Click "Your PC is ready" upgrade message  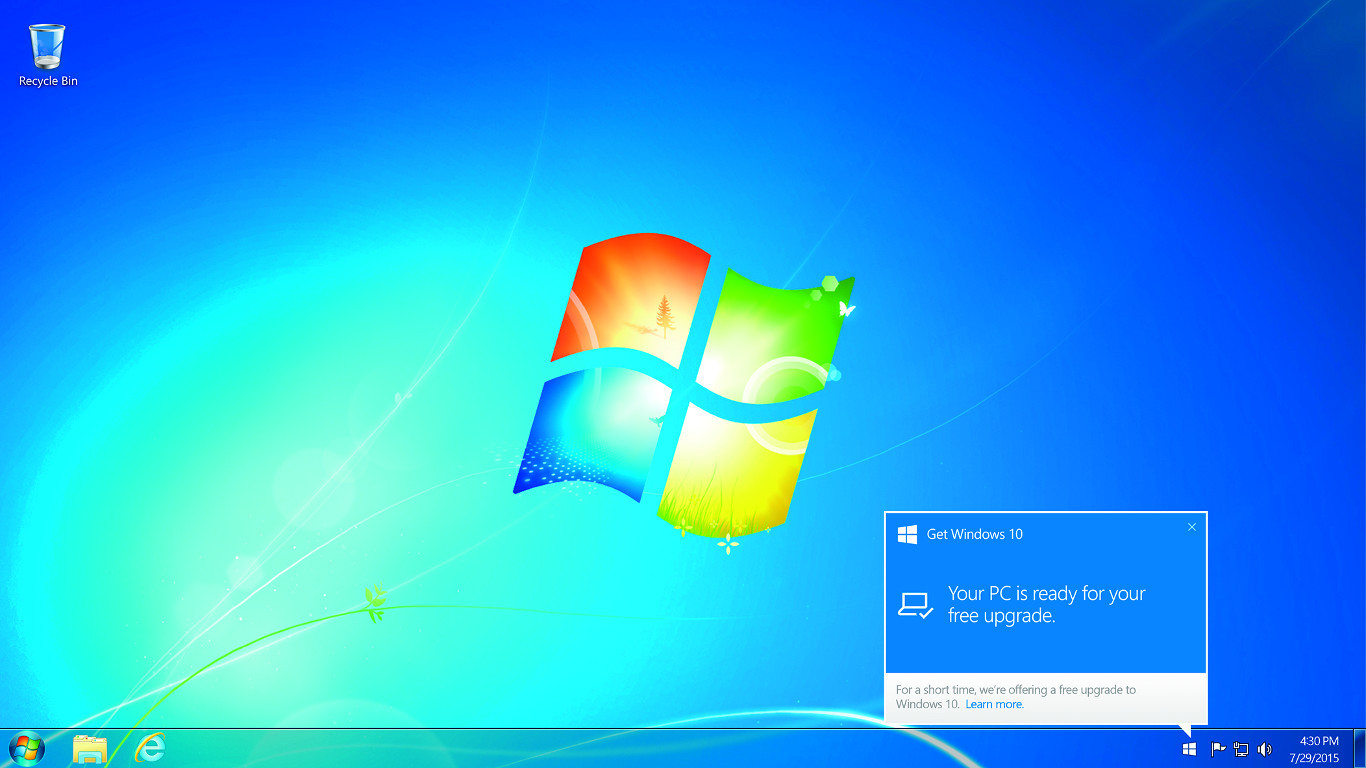click(1046, 605)
